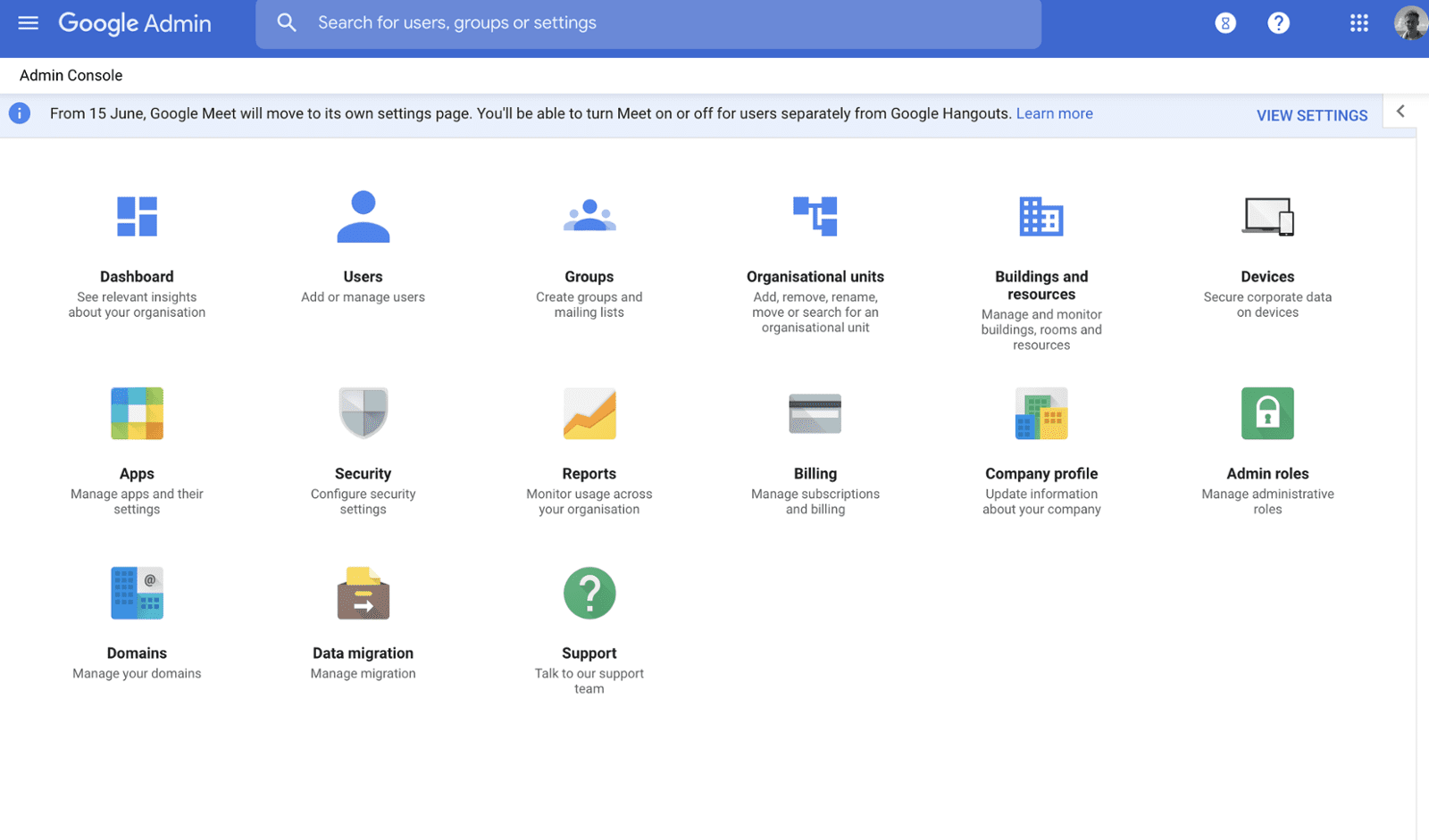Click 'Secure corporate data on devices' text
This screenshot has width=1429, height=840.
[1267, 304]
